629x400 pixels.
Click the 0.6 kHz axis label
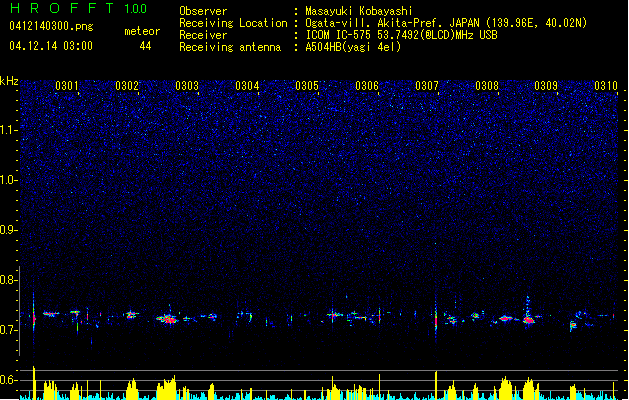click(x=9, y=380)
